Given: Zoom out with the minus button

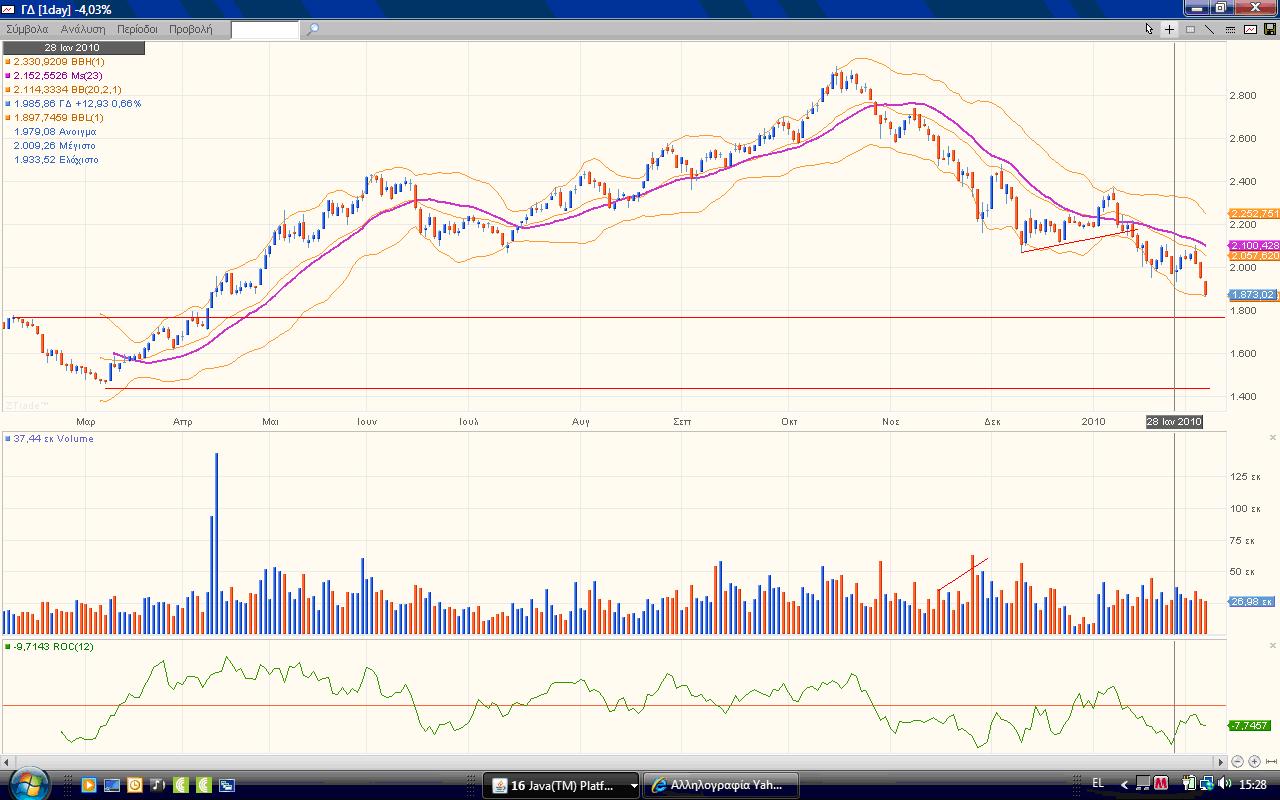Looking at the screenshot, I should coord(1238,762).
